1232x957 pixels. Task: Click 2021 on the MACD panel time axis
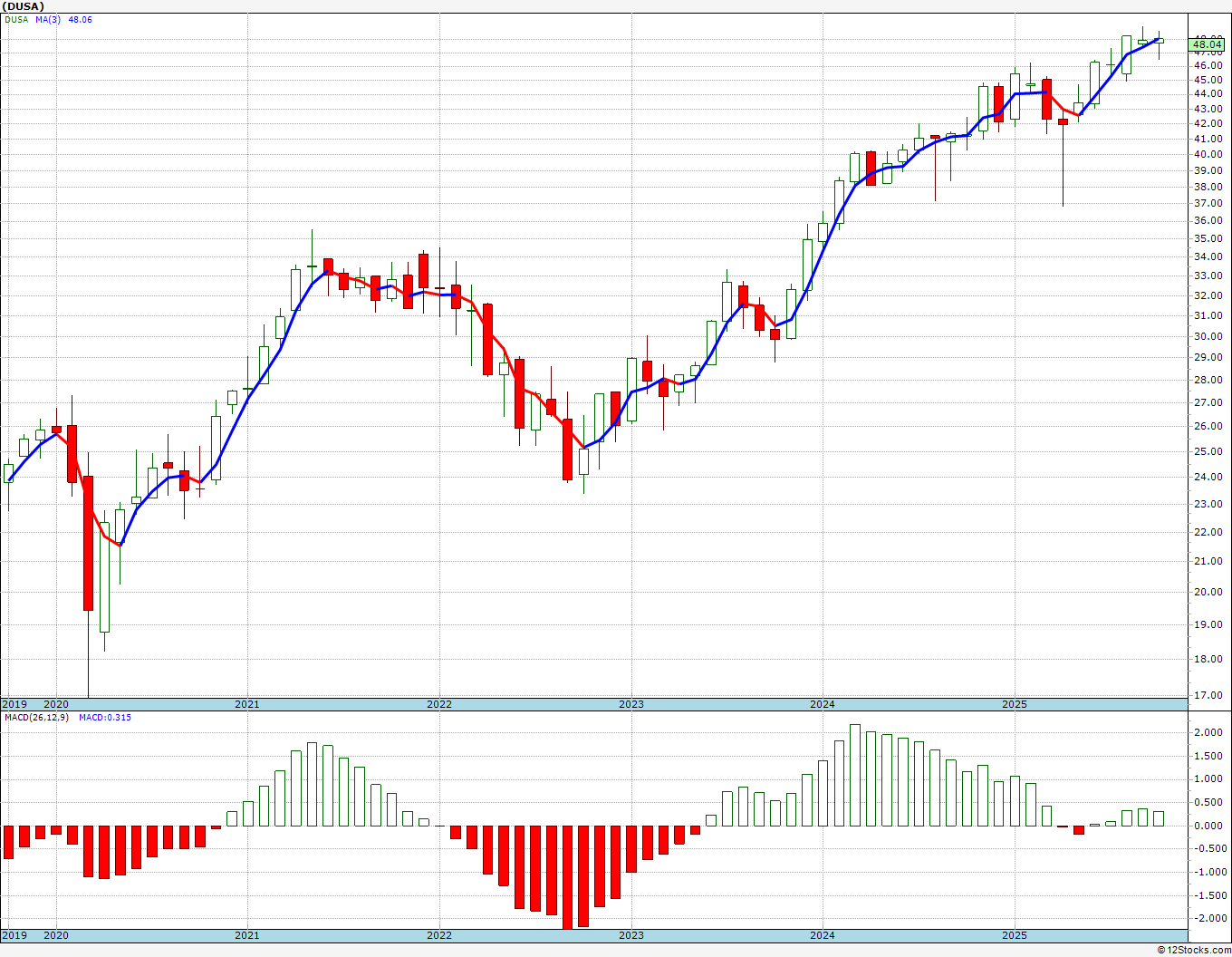pyautogui.click(x=247, y=935)
